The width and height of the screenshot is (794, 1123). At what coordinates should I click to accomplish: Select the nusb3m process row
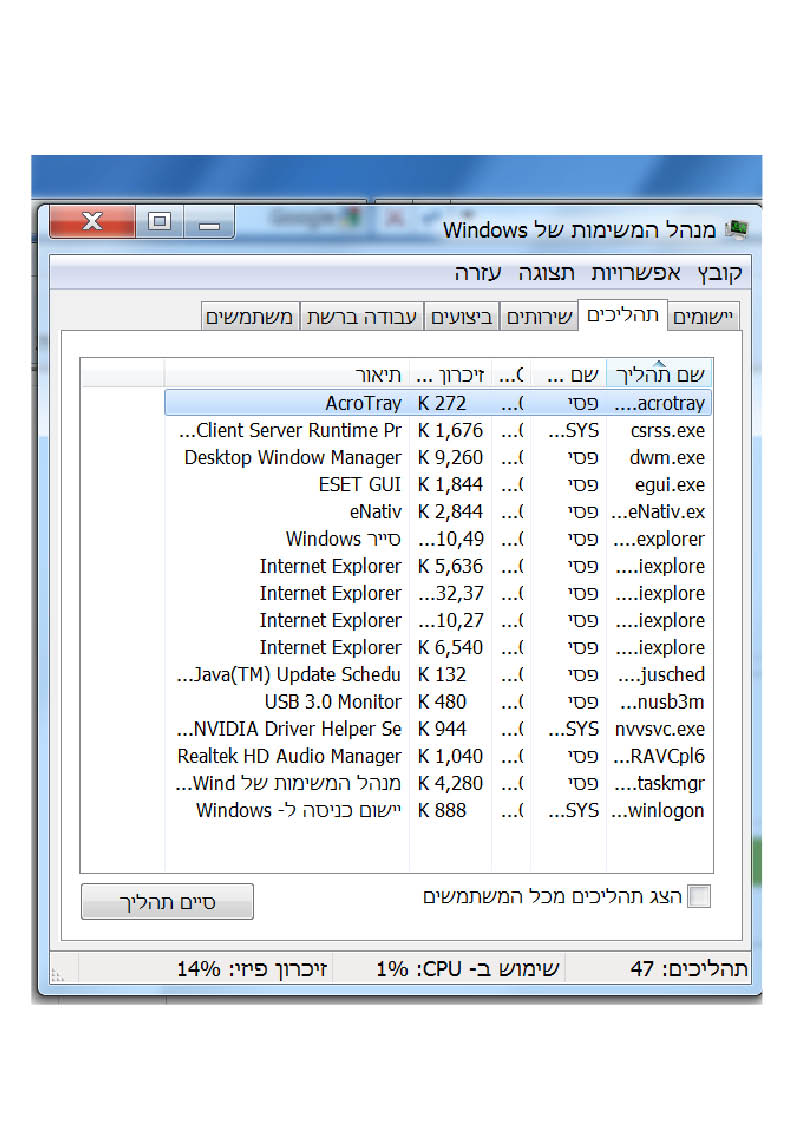tap(438, 702)
